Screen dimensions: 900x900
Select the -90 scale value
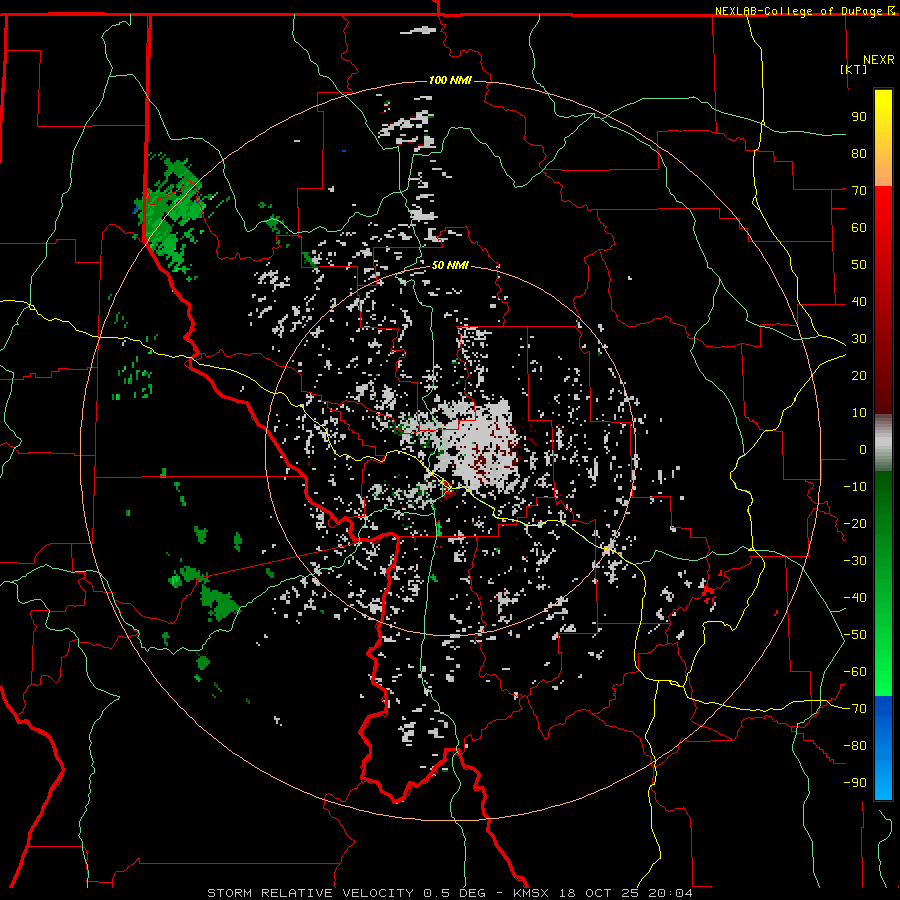[855, 783]
